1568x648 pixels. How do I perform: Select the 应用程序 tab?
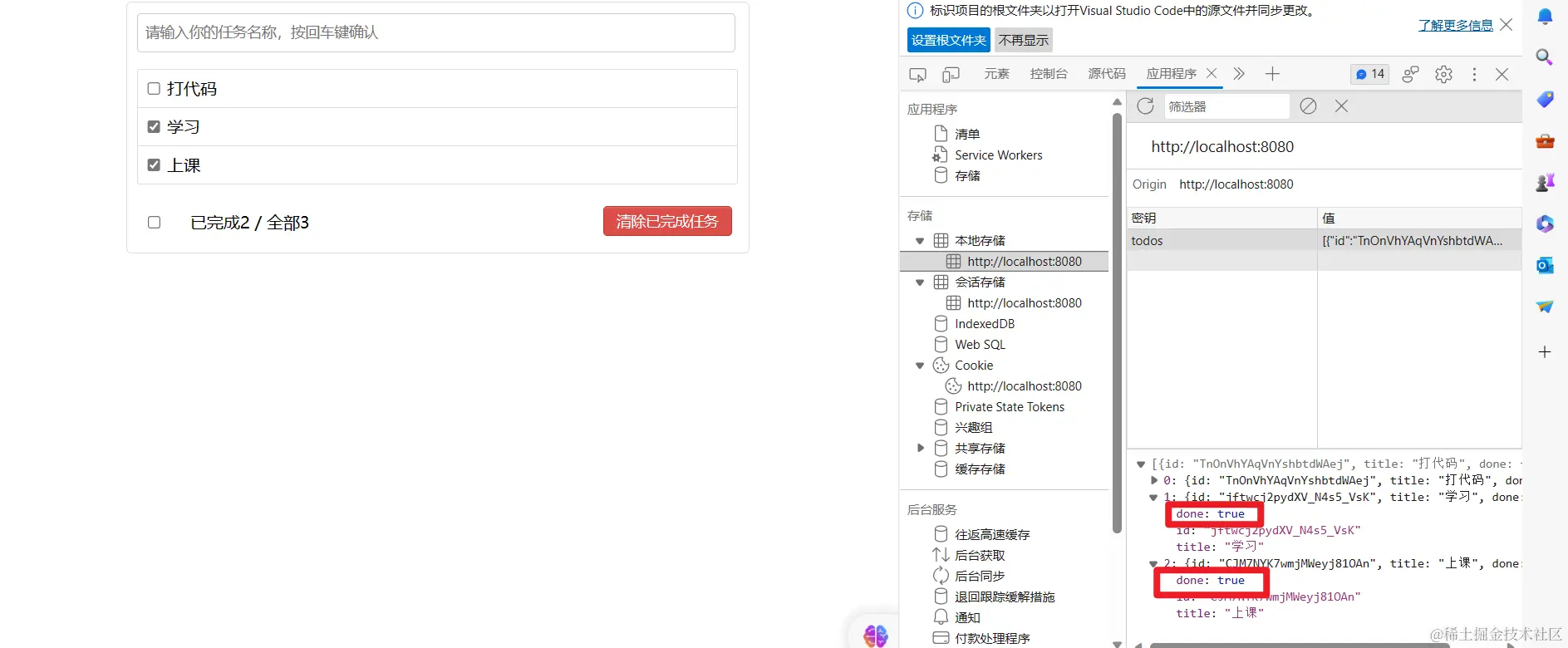pyautogui.click(x=1171, y=74)
